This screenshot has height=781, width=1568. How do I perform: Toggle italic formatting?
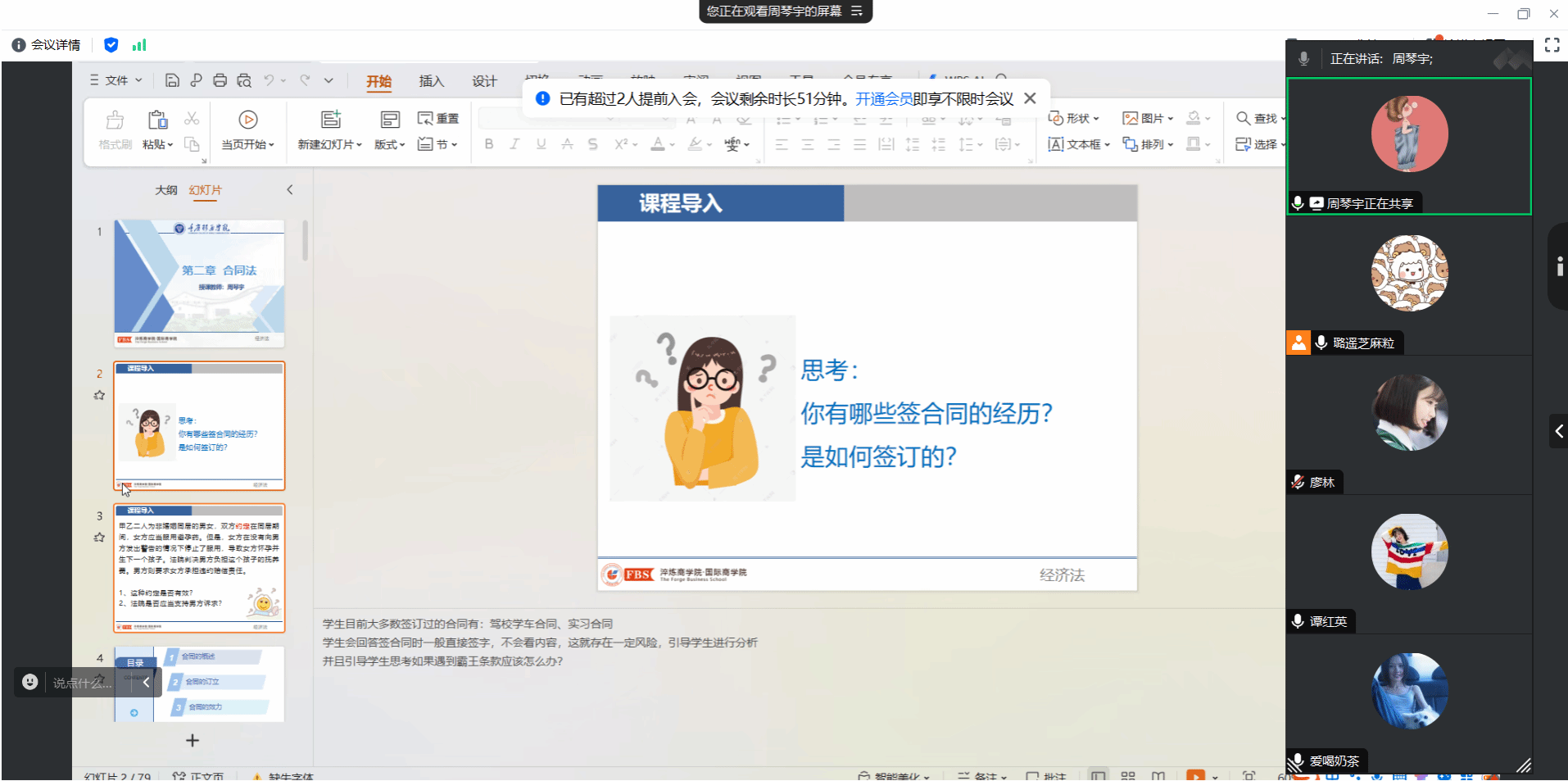click(x=514, y=144)
